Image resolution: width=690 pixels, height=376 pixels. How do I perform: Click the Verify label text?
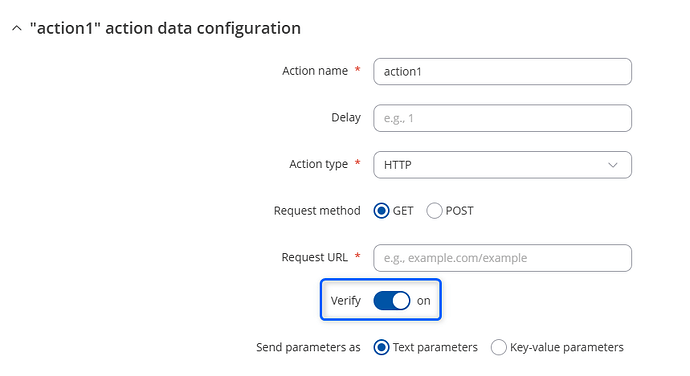(x=345, y=301)
